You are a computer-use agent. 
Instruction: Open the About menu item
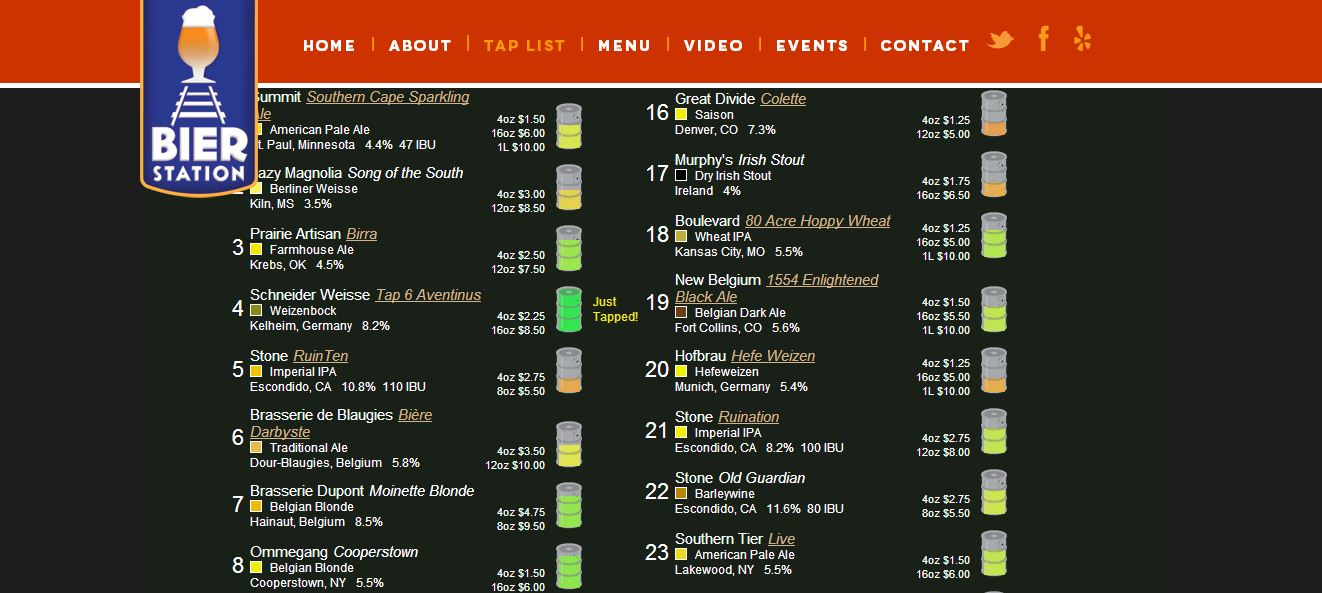[x=420, y=45]
